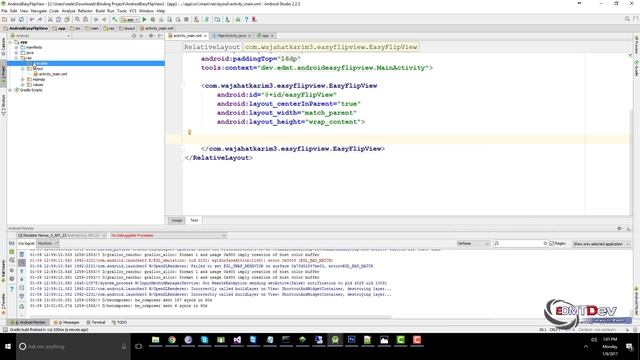
Task: Click the Undo toolbar arrow
Action: pyautogui.click(x=31, y=20)
